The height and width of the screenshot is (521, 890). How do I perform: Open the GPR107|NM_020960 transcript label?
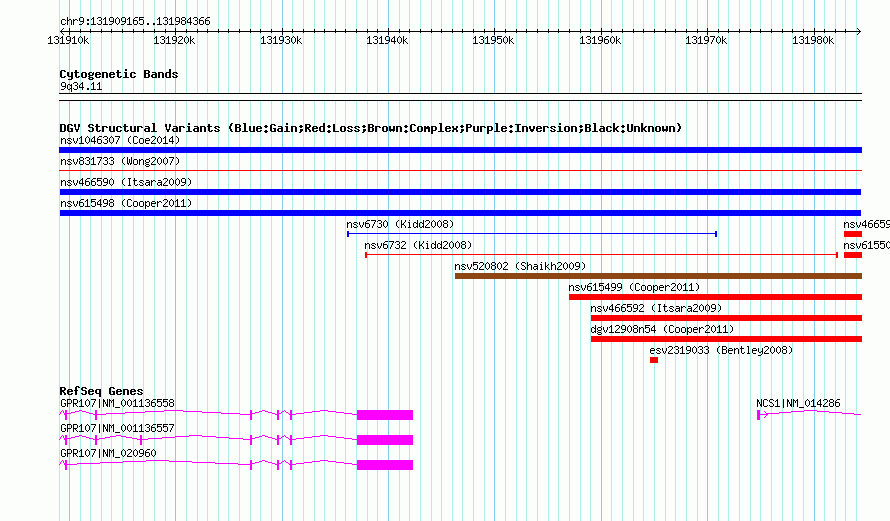(x=108, y=453)
